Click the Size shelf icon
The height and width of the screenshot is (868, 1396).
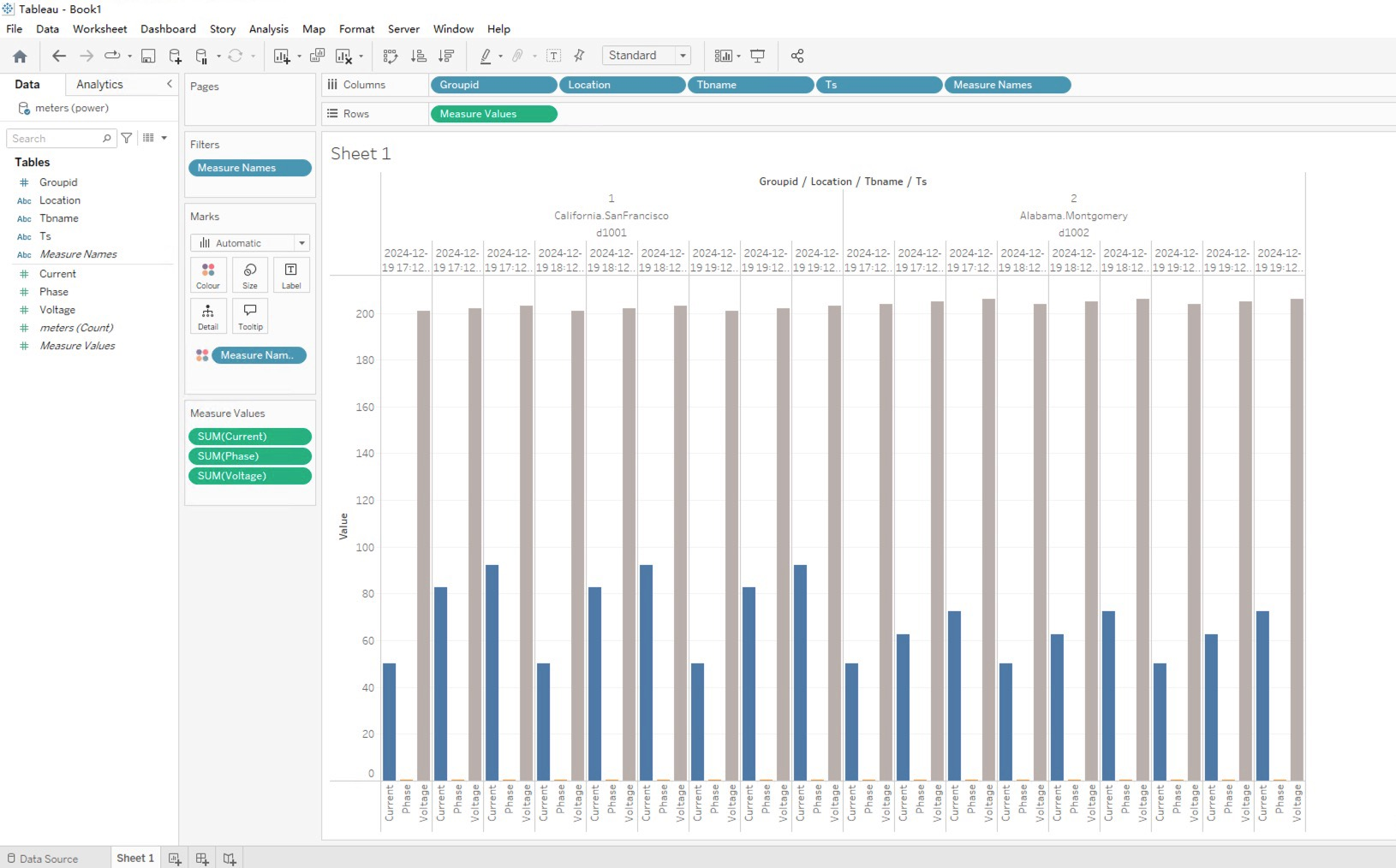point(249,274)
